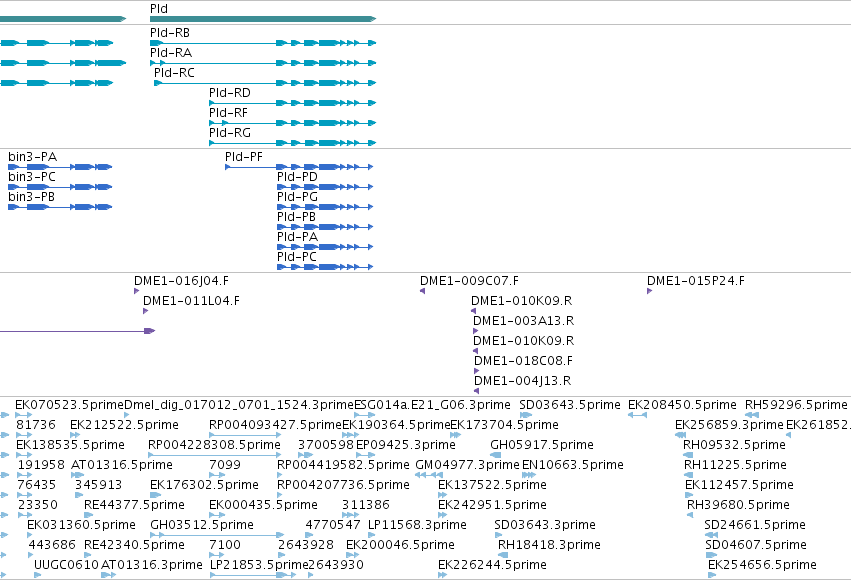Click the arrow marker under DME1-016J04.F
The image size is (851, 580).
click(137, 291)
